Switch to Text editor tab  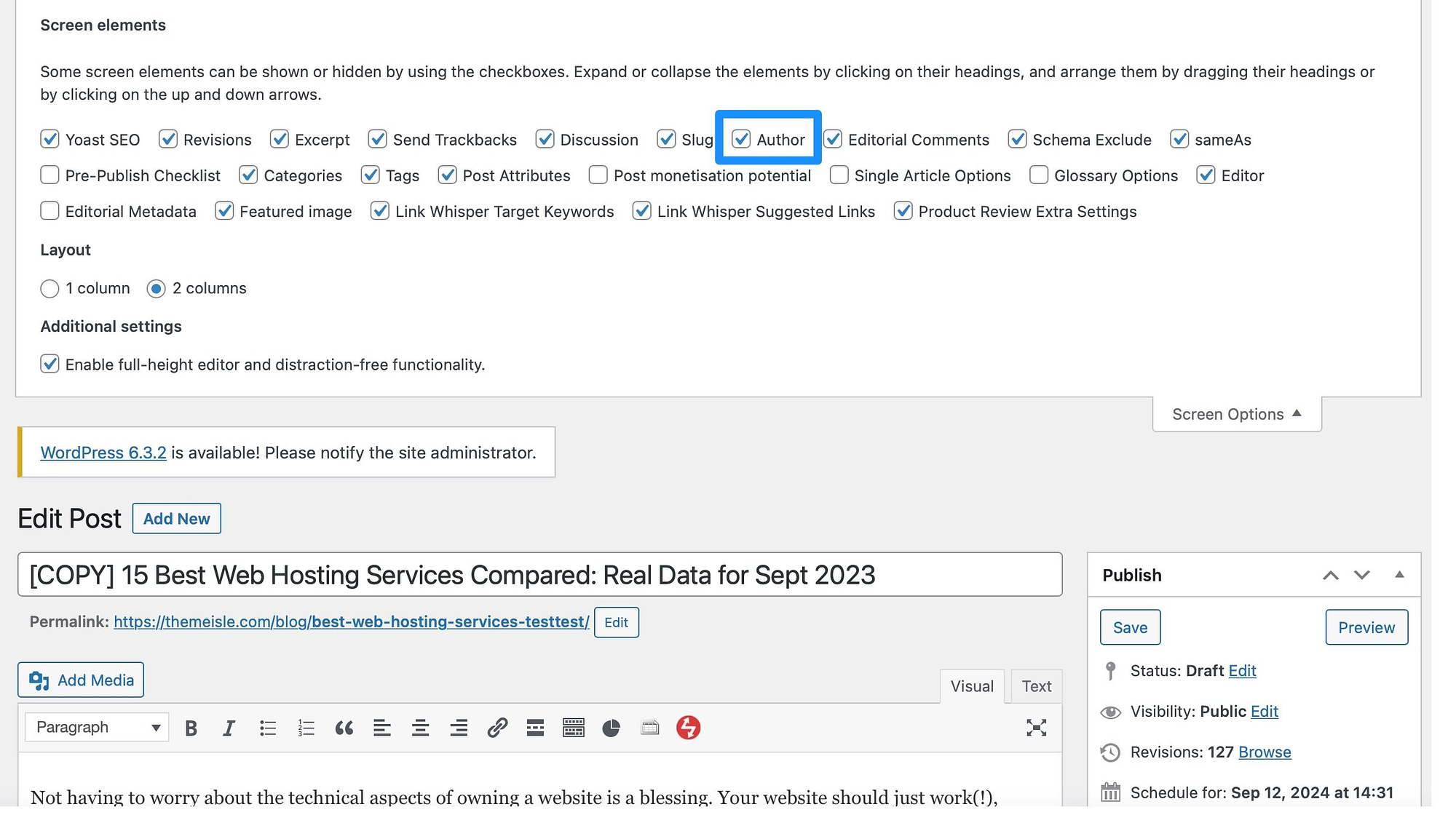(x=1037, y=686)
